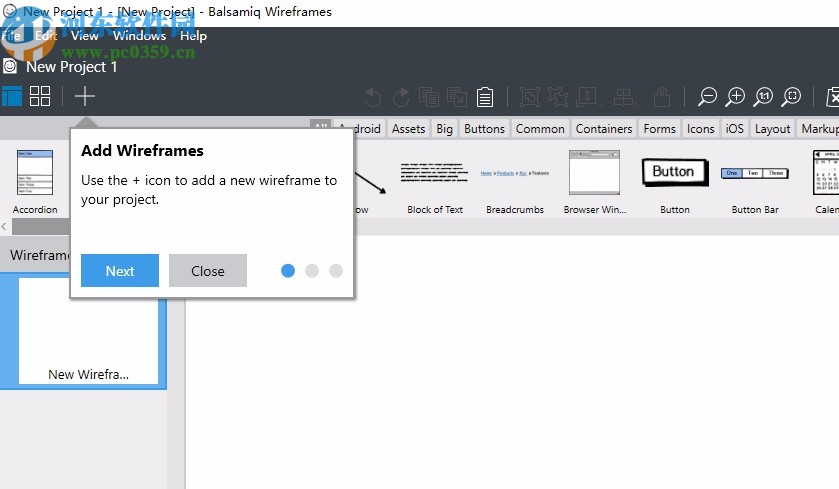Switch to the Forms library tab
Viewport: 839px width, 489px height.
tap(659, 129)
